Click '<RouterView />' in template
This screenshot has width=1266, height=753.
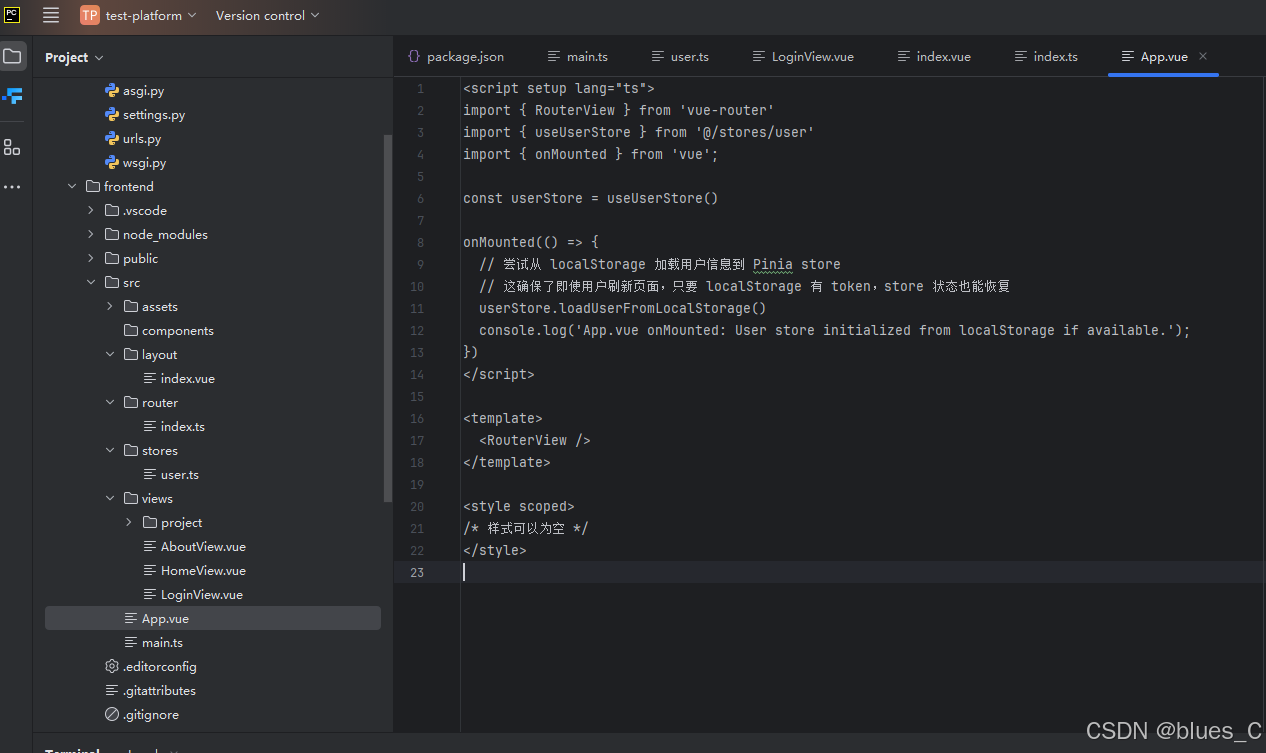click(535, 440)
